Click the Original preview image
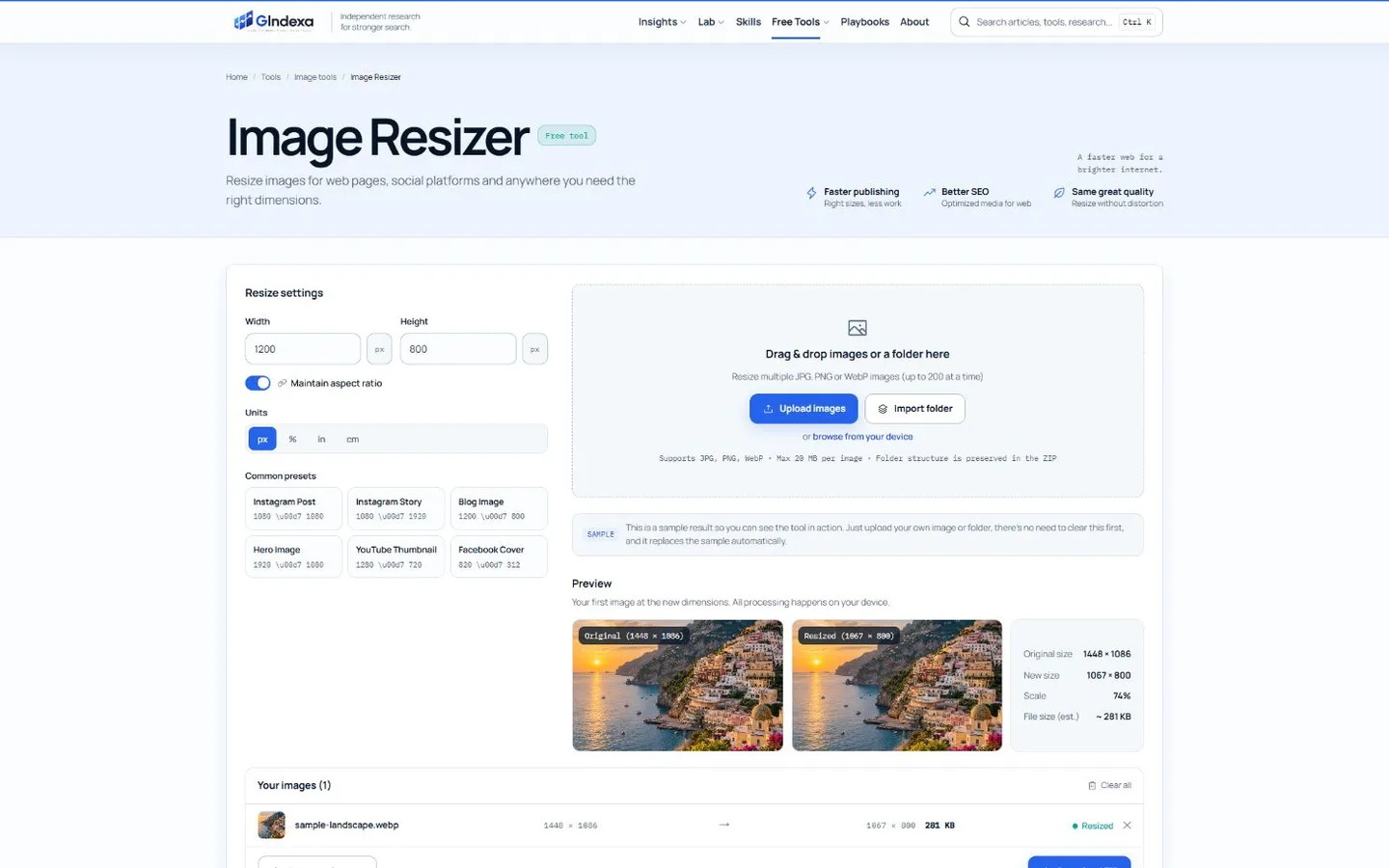Viewport: 1389px width, 868px height. pyautogui.click(x=677, y=685)
